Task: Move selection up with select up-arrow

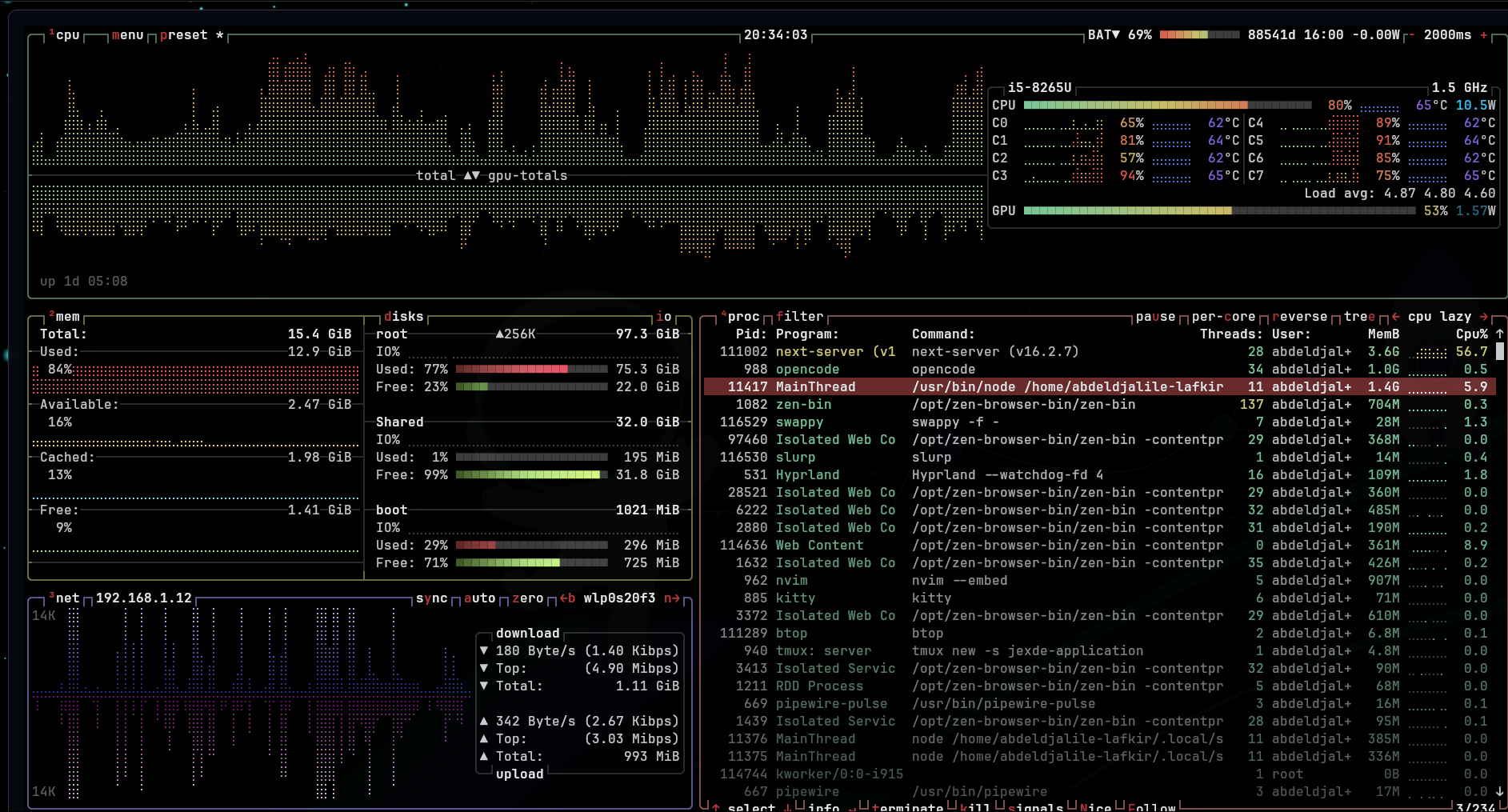Action: coord(716,807)
